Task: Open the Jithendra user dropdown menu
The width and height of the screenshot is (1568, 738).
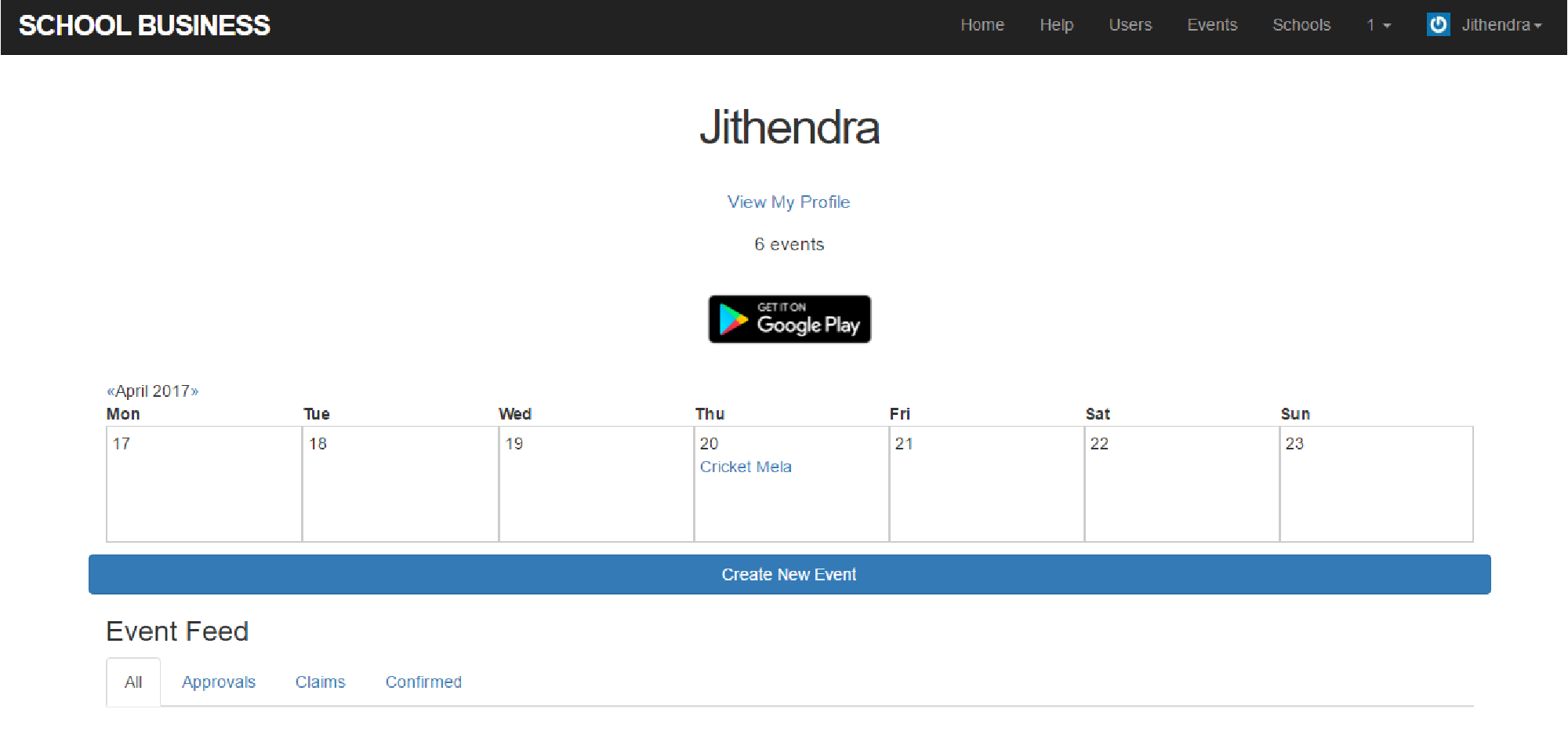Action: [1501, 25]
